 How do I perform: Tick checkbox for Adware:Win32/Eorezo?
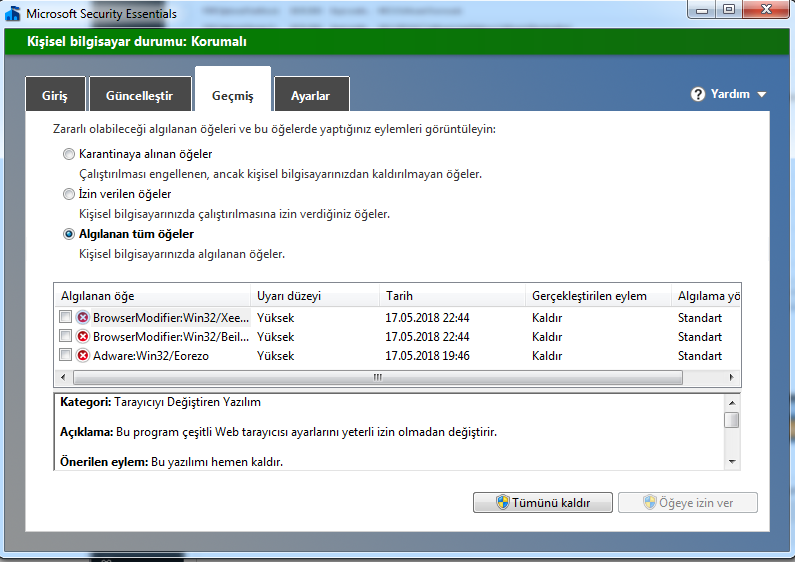click(x=65, y=355)
